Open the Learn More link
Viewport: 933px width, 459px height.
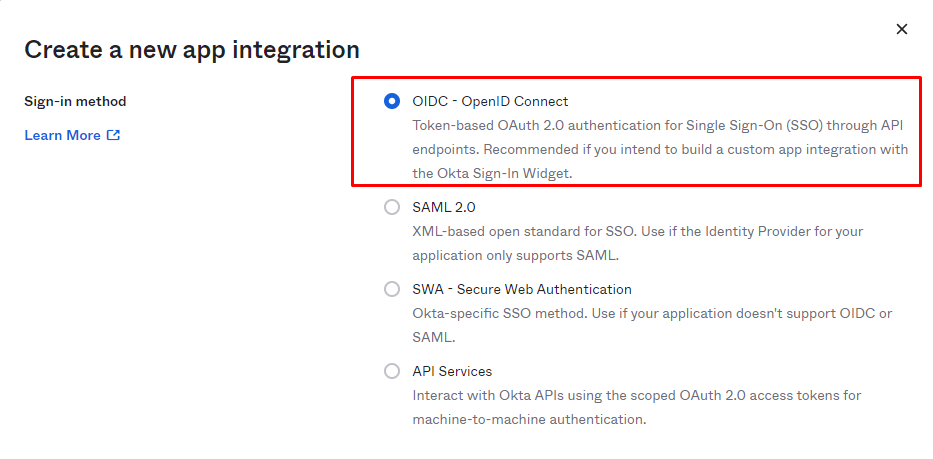(x=72, y=135)
